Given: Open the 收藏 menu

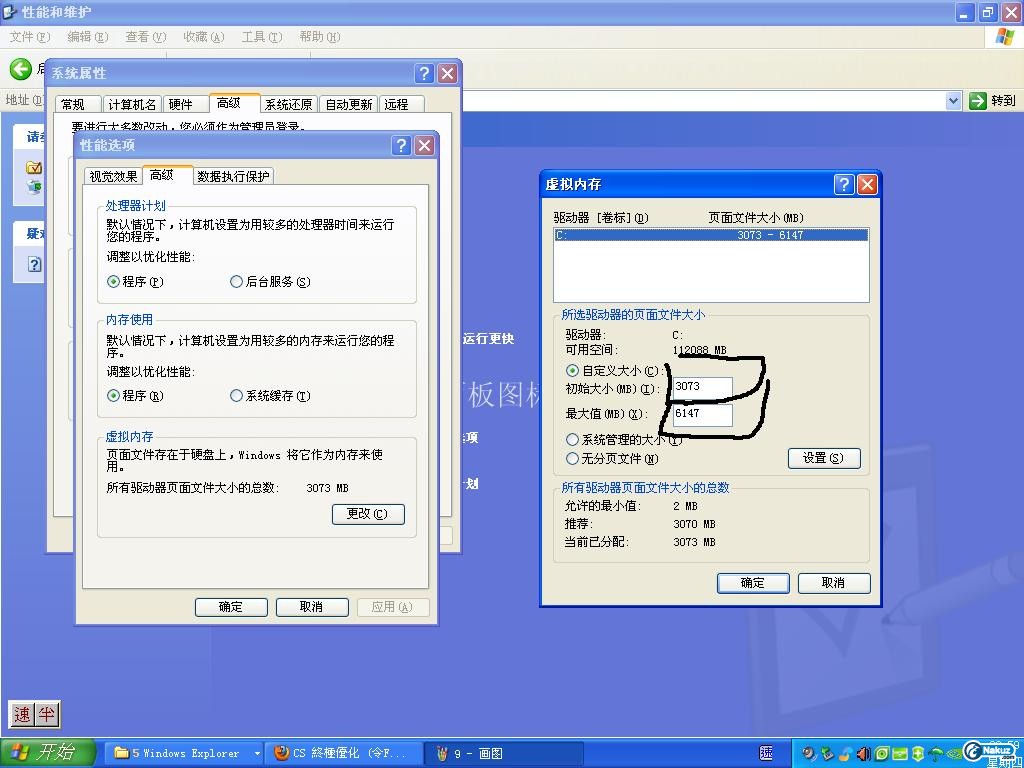Looking at the screenshot, I should click(204, 37).
